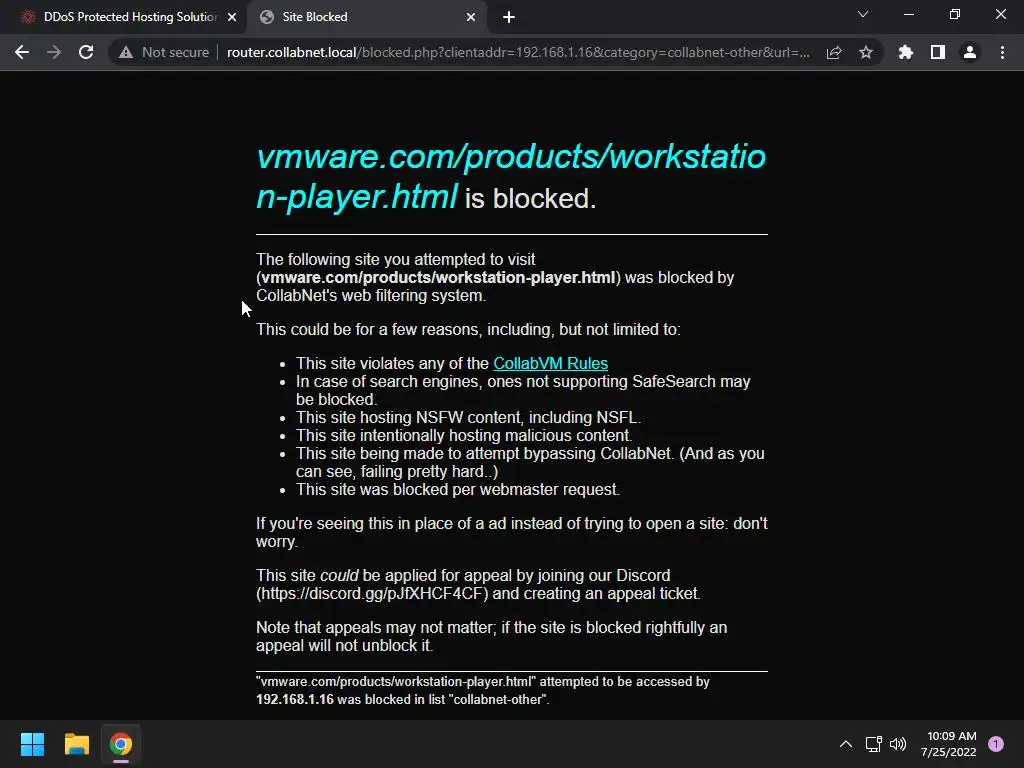This screenshot has width=1024, height=768.
Task: Minimize the Chrome window
Action: pos(908,14)
